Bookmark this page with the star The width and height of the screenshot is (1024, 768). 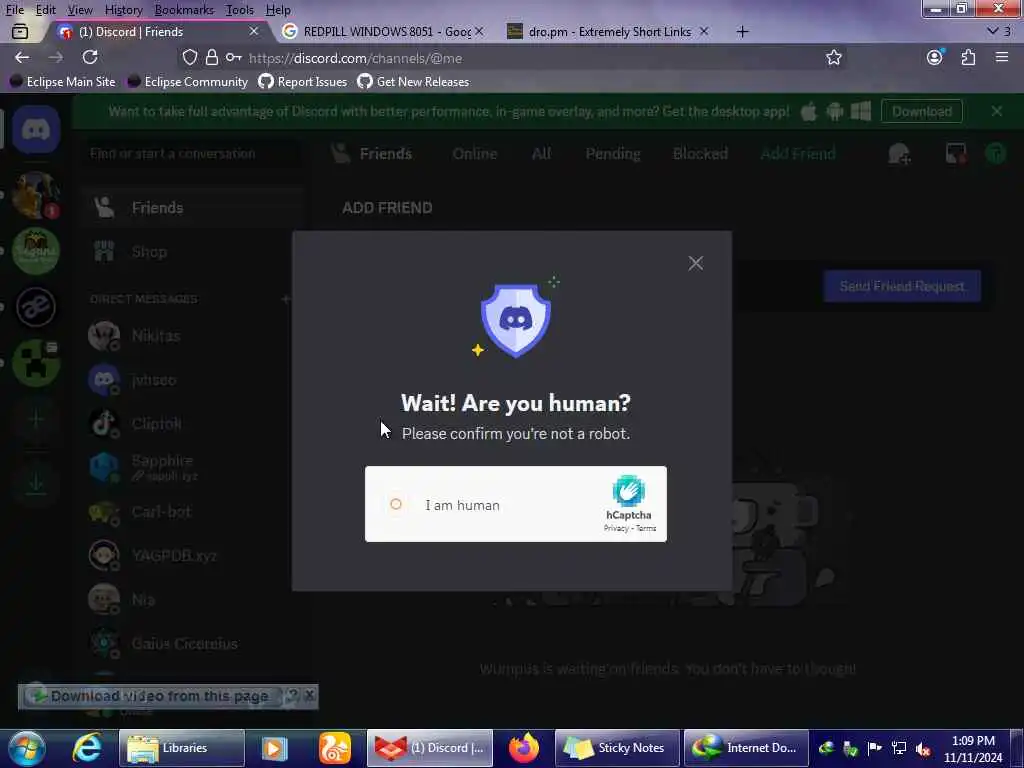(833, 57)
